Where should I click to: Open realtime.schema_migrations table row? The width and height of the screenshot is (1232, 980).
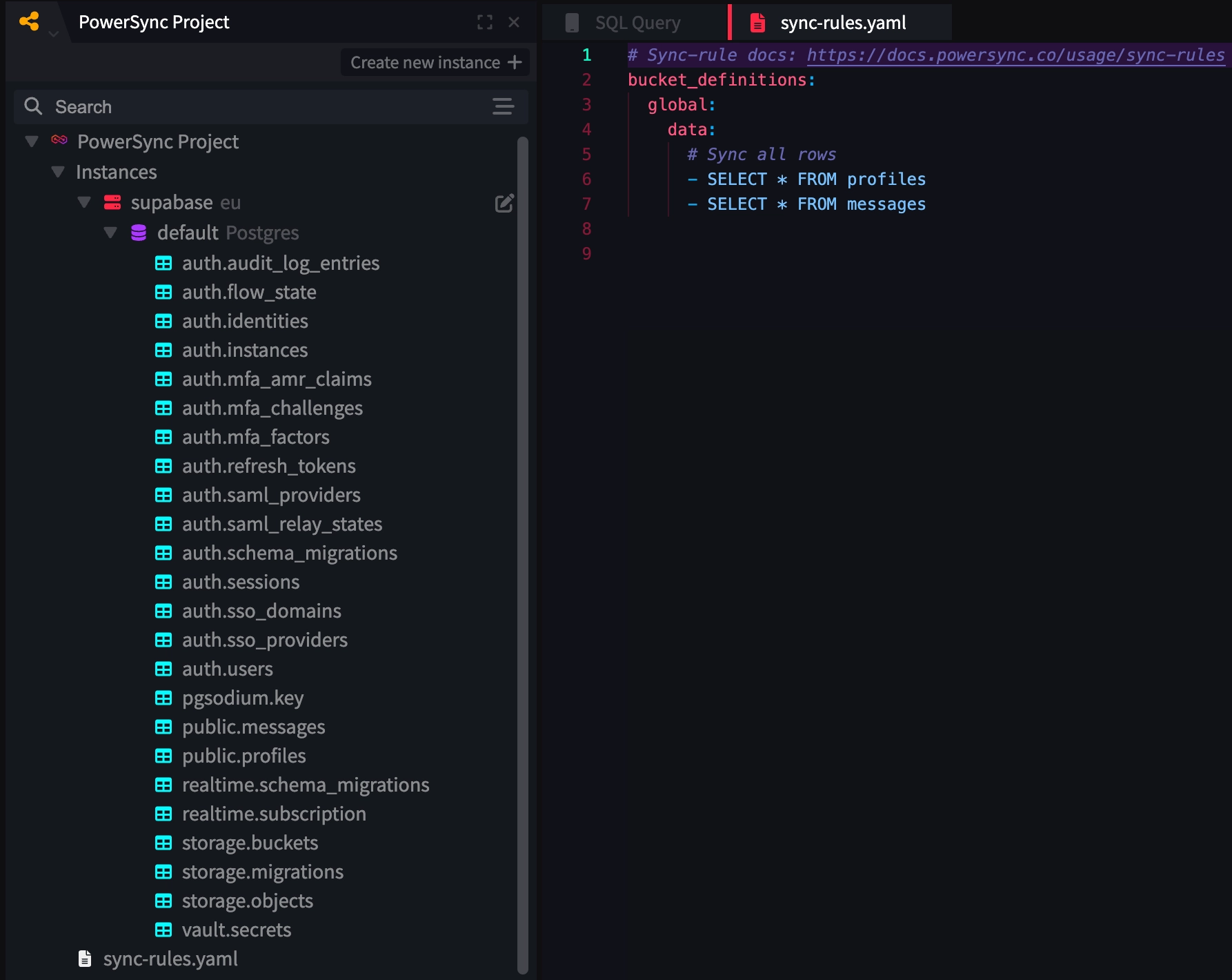point(292,785)
